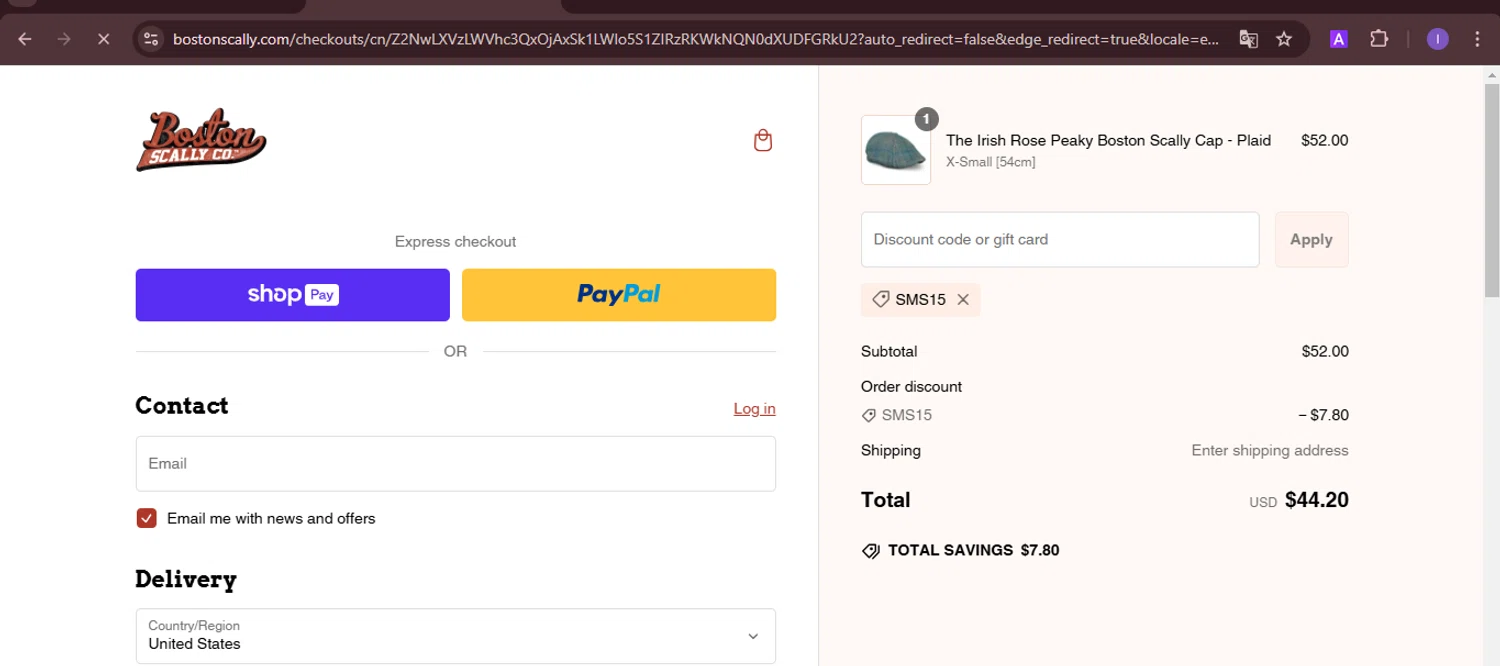Click the 'TOTAL SAVINGS $7.80' text

click(x=973, y=550)
